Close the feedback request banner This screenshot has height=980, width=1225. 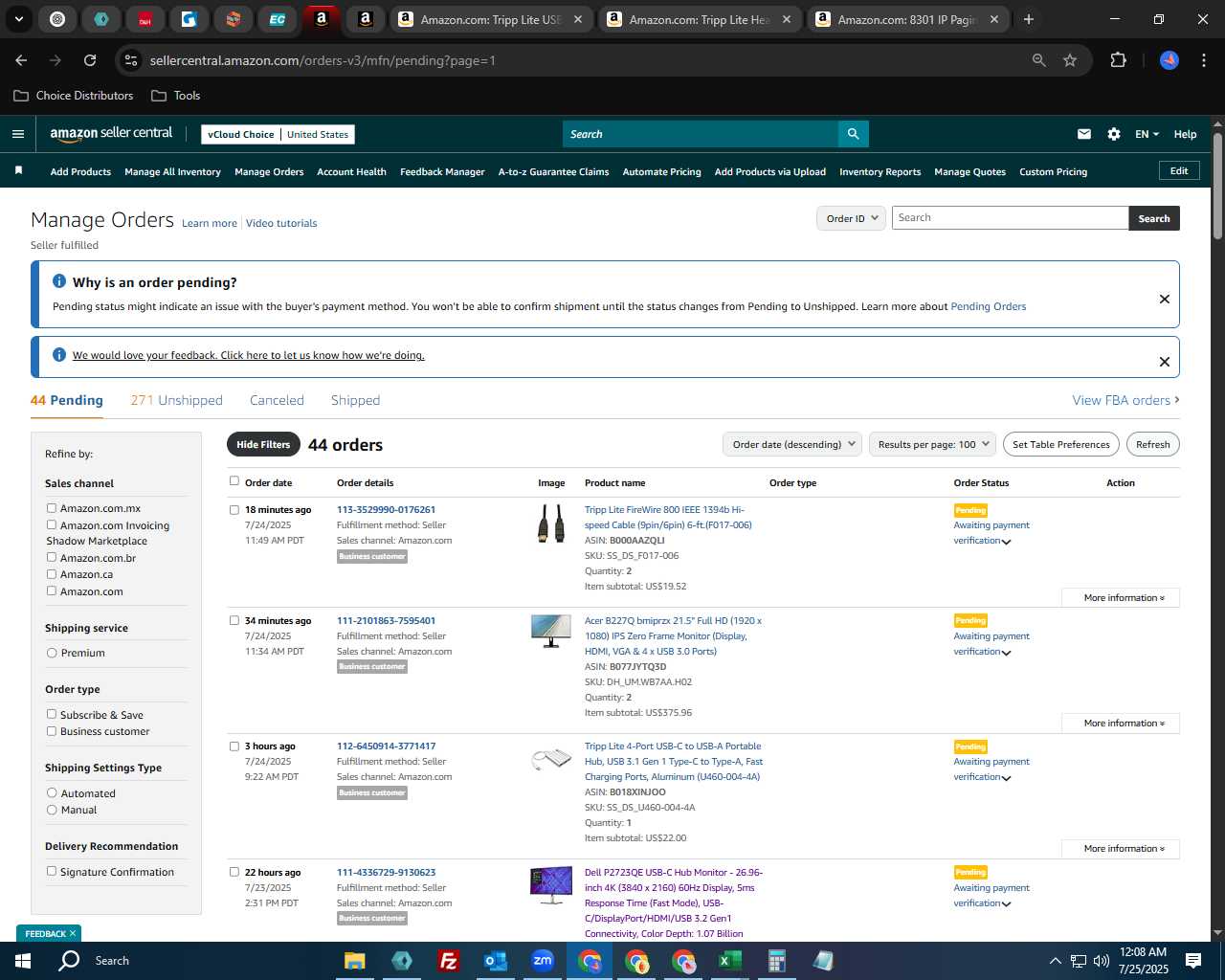pos(1165,362)
